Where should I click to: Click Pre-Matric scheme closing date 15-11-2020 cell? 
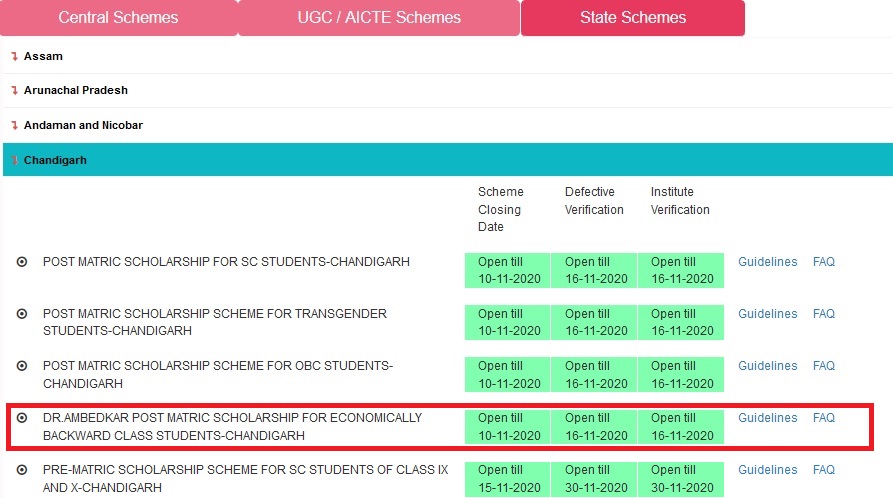tap(508, 478)
